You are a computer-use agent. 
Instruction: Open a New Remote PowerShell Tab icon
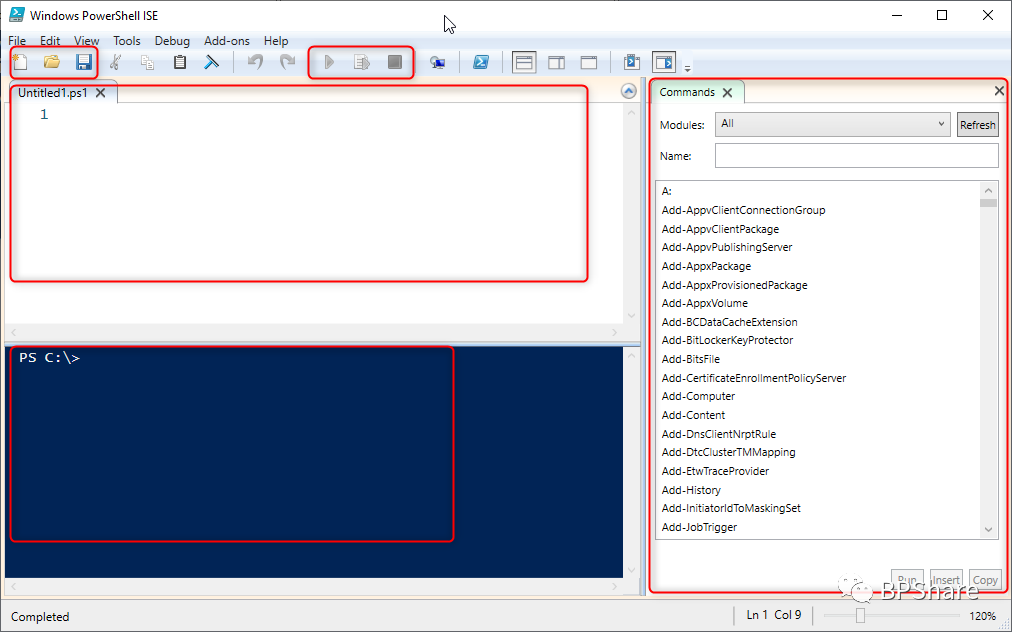click(x=438, y=63)
